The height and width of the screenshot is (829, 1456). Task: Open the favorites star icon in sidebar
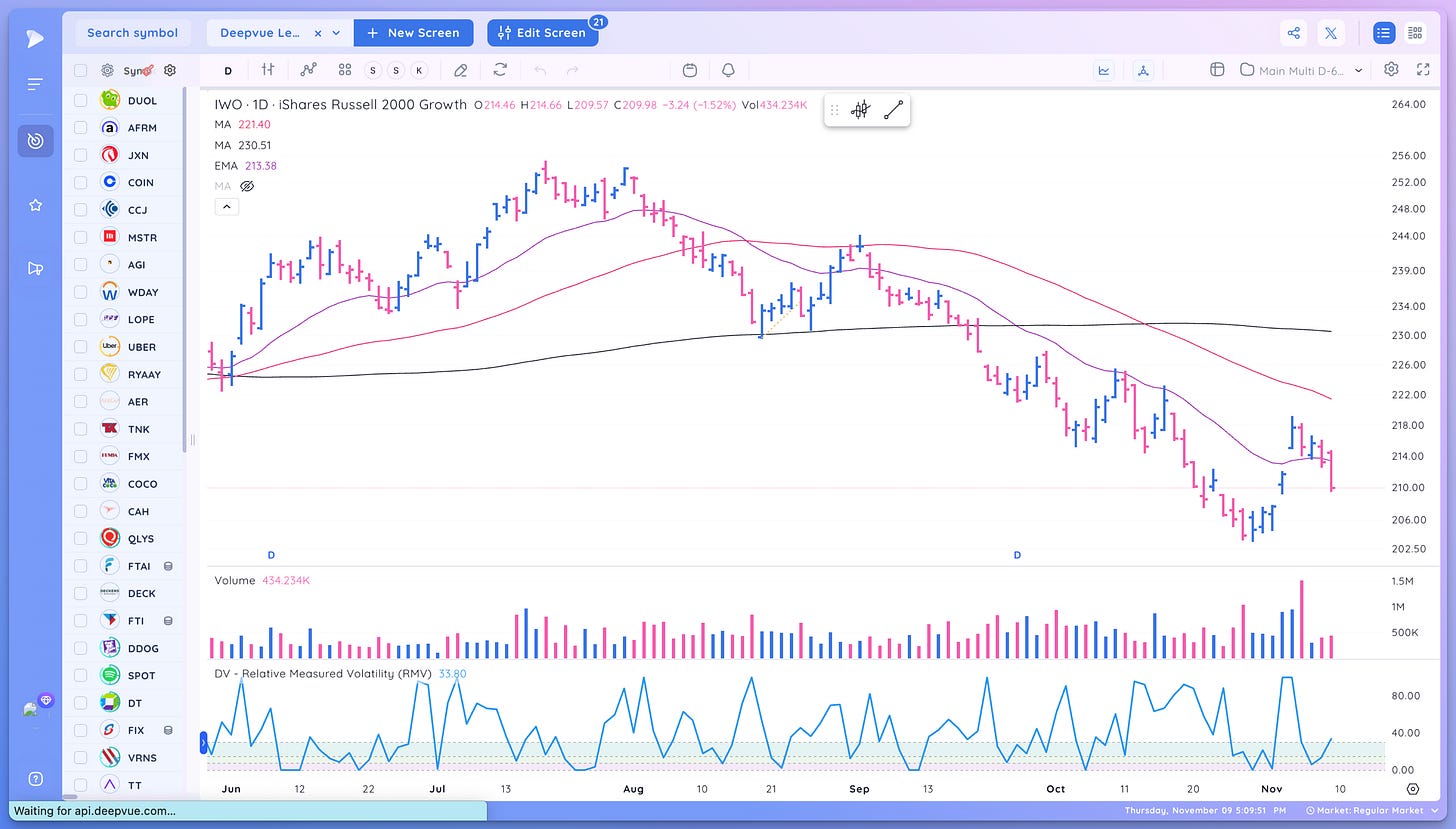(35, 205)
